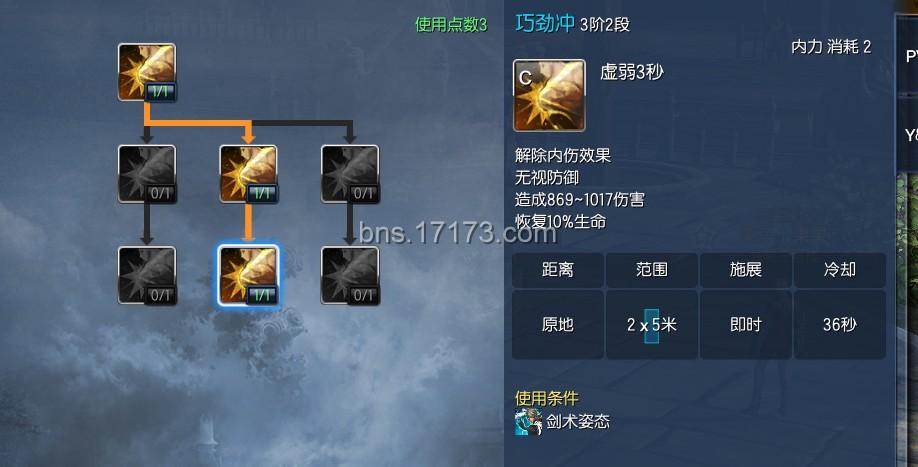Click the 范围 column header
Viewport: 918px width, 467px height.
[652, 270]
